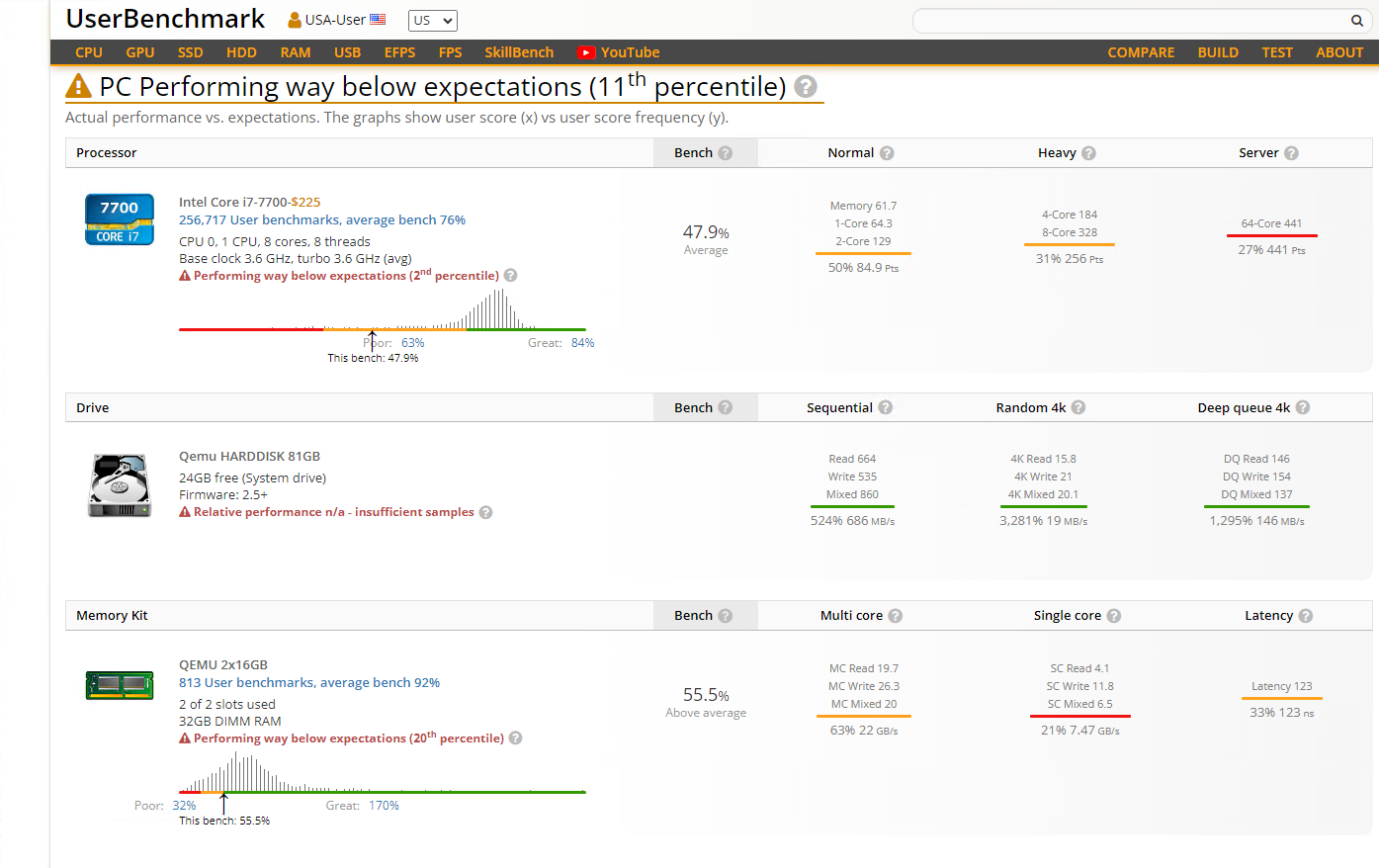Click help icon next to Processor Bench
Screen dimensions: 1379x868
tap(726, 153)
